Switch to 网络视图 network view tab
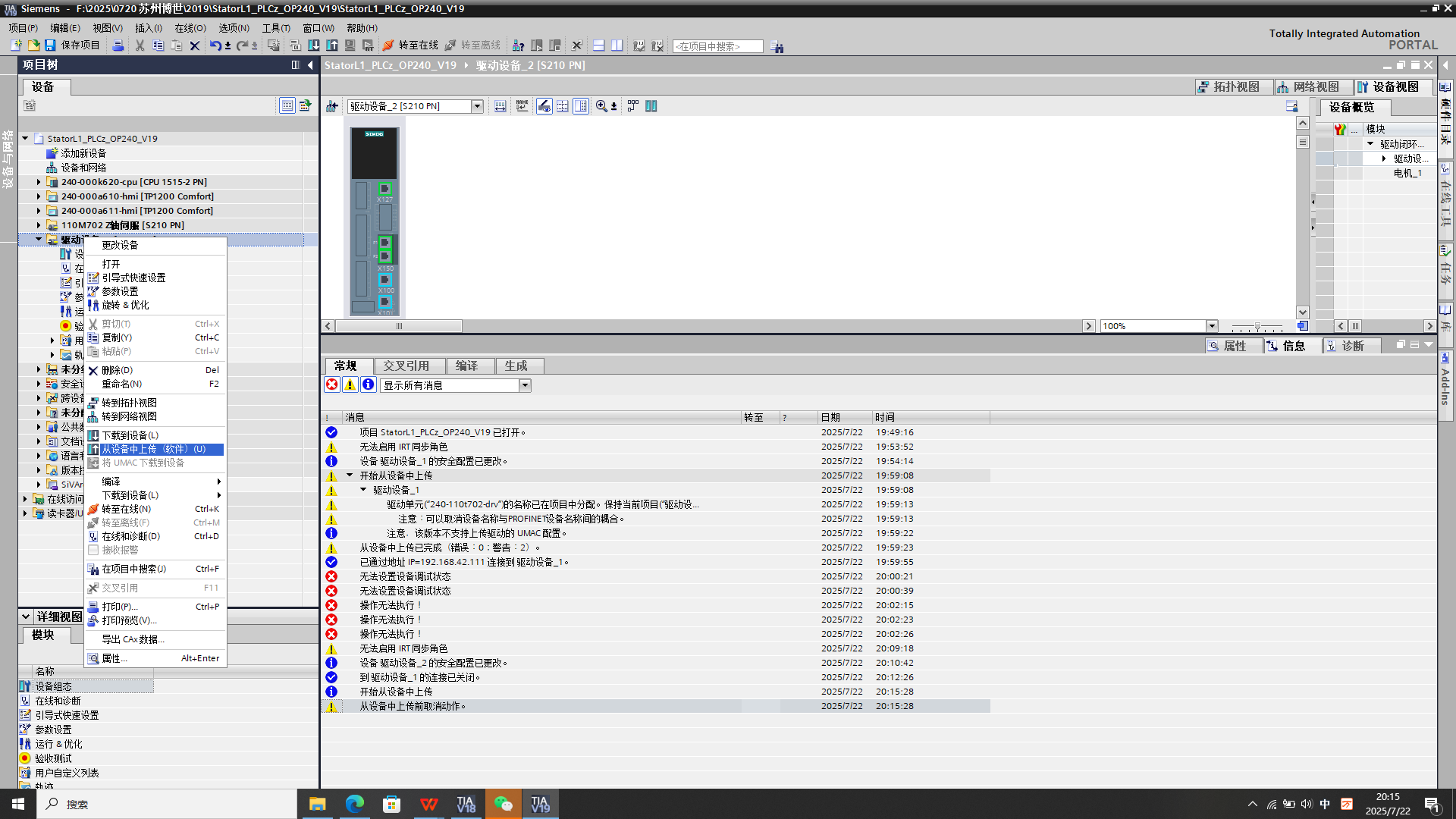Screen dimensions: 1456x819 pos(1313,87)
